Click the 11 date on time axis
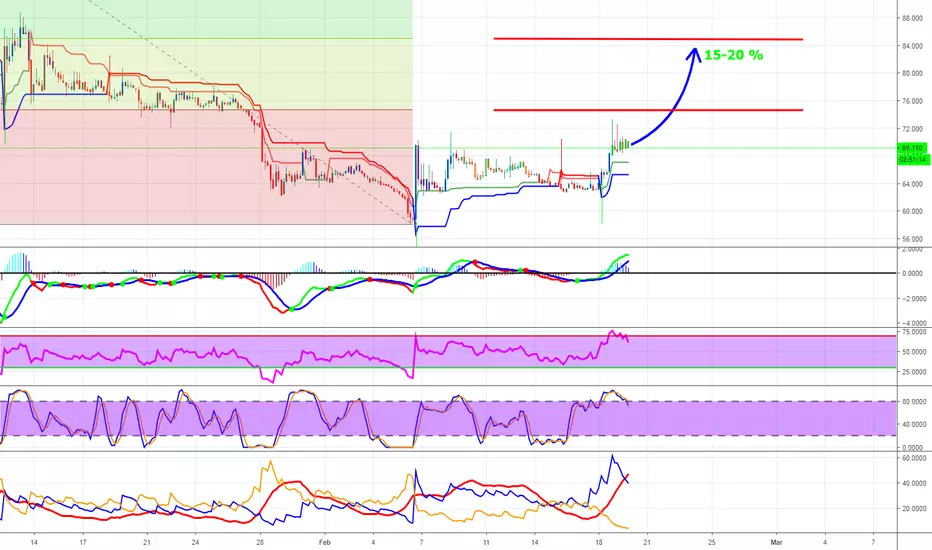This screenshot has width=932, height=550. click(486, 542)
